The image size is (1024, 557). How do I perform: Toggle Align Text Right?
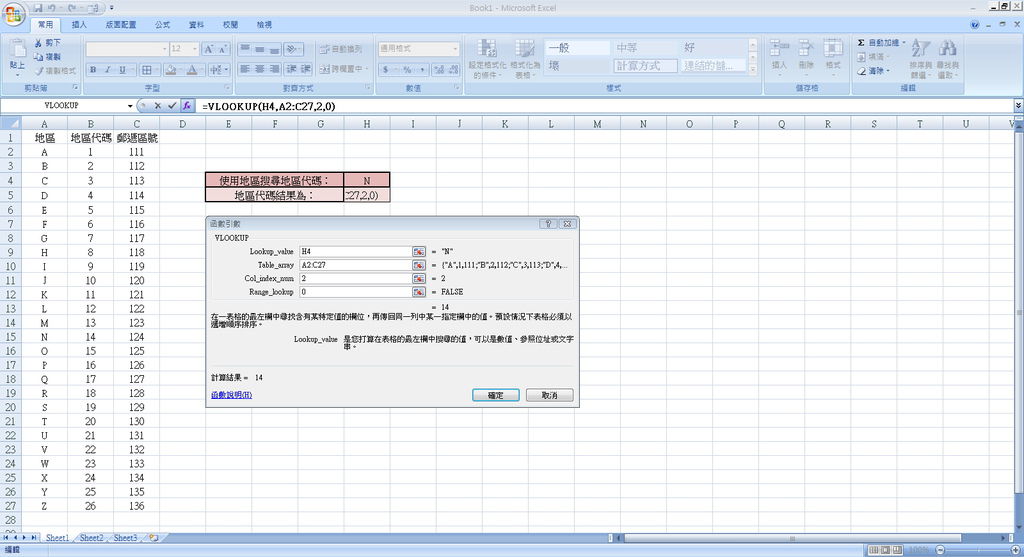(274, 69)
